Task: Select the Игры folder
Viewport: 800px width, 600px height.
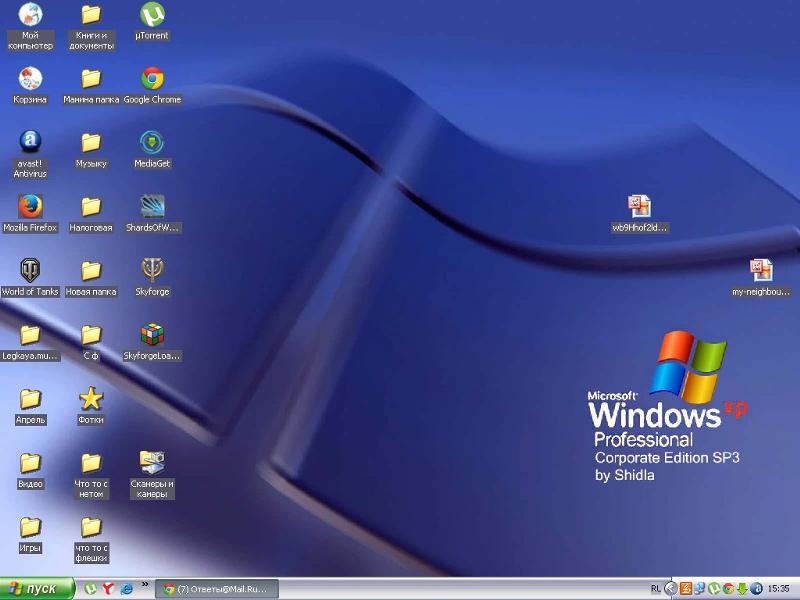Action: (30, 534)
